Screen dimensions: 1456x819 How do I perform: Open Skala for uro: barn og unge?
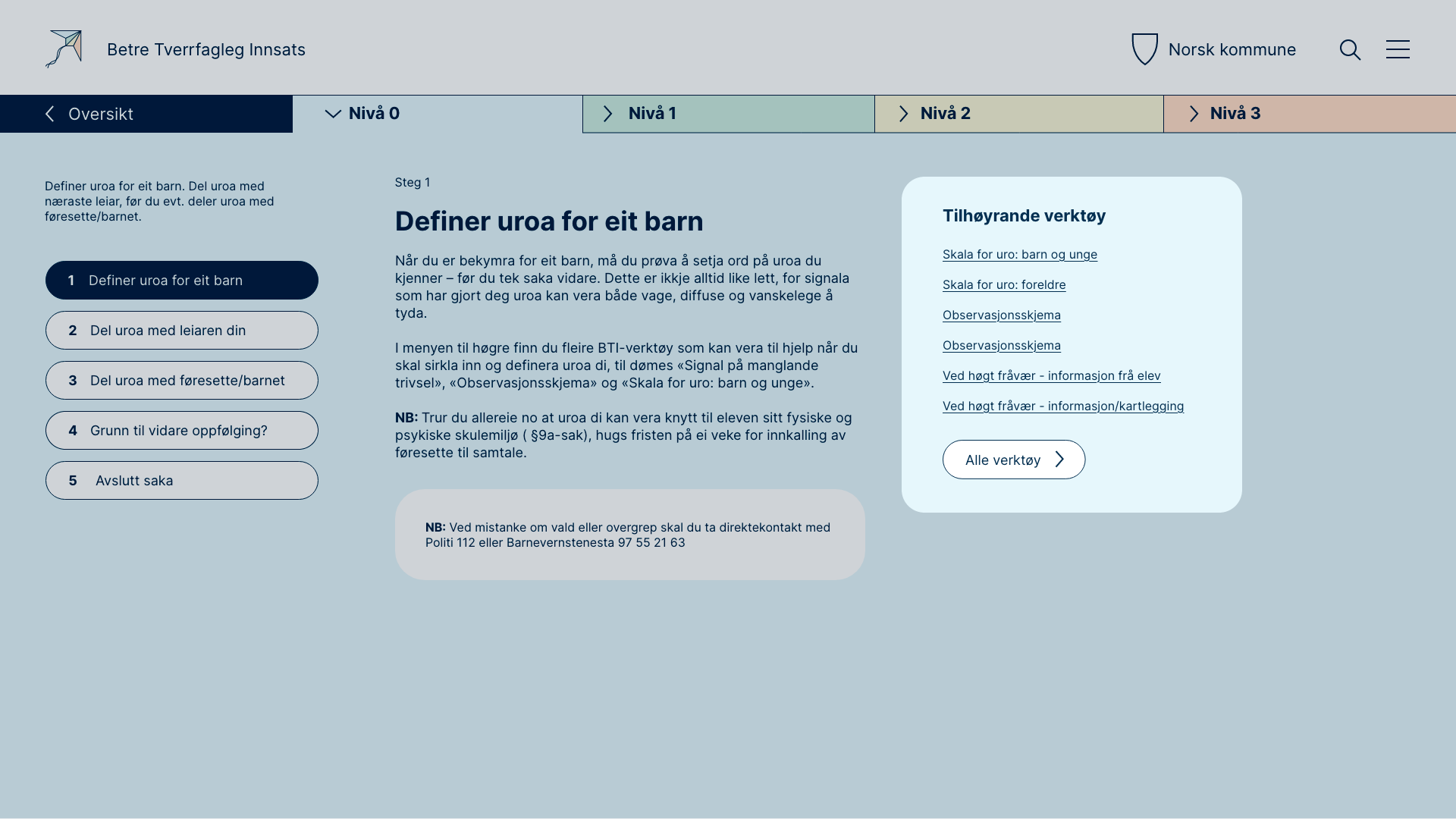point(1019,255)
